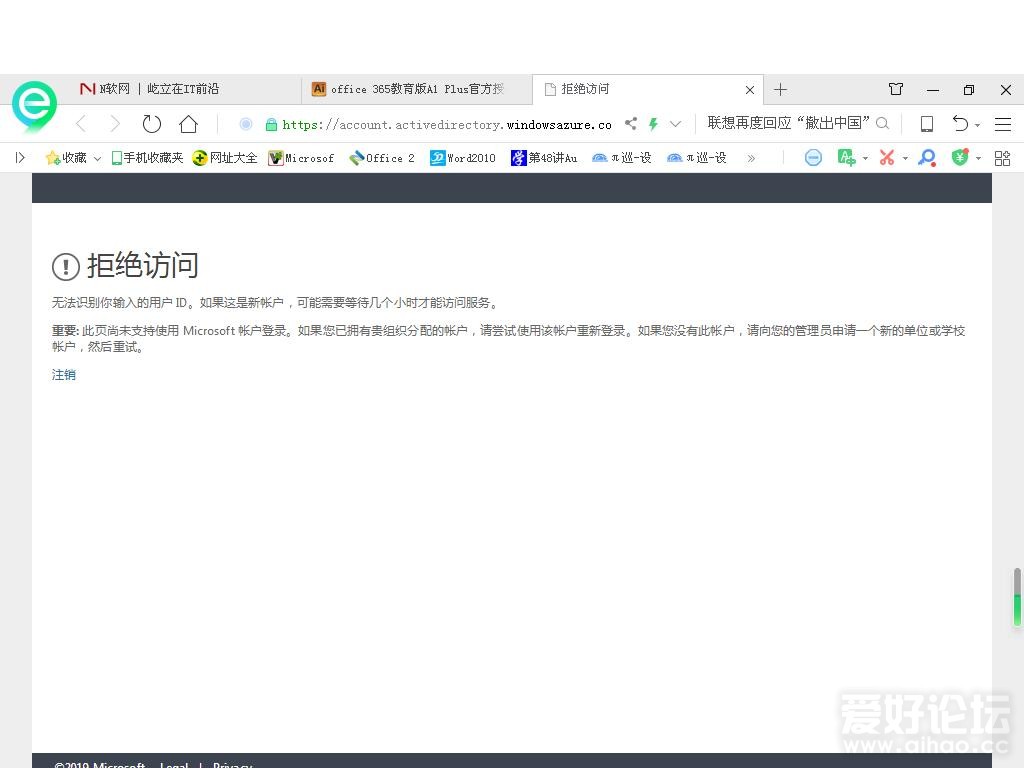Click the wallet security shield icon
Viewport: 1024px width, 768px height.
[x=962, y=157]
